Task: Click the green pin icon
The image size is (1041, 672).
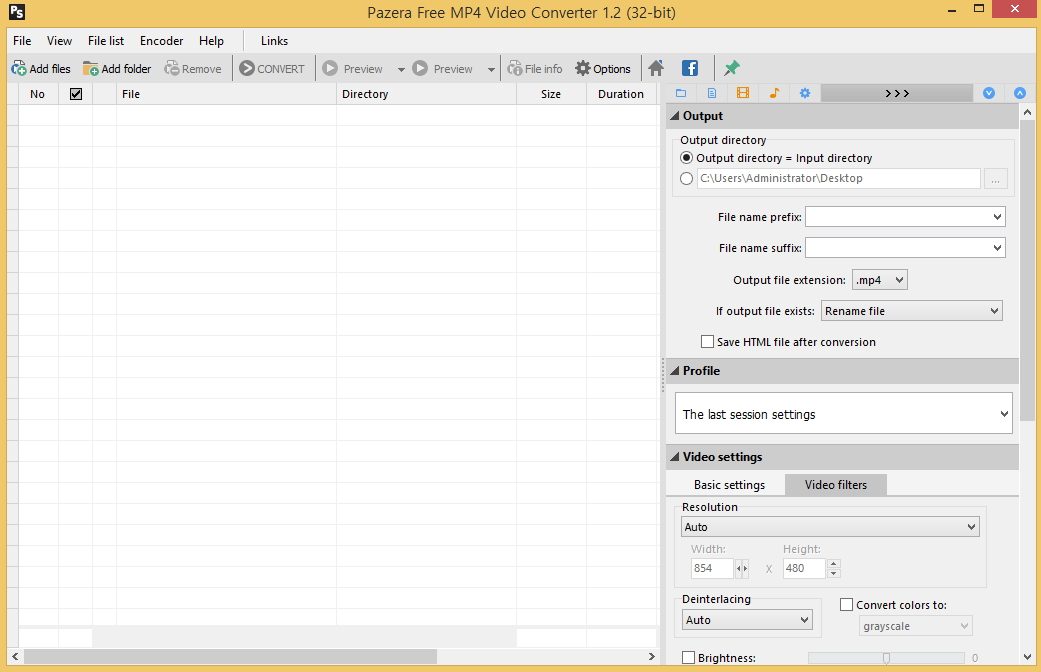Action: [732, 69]
